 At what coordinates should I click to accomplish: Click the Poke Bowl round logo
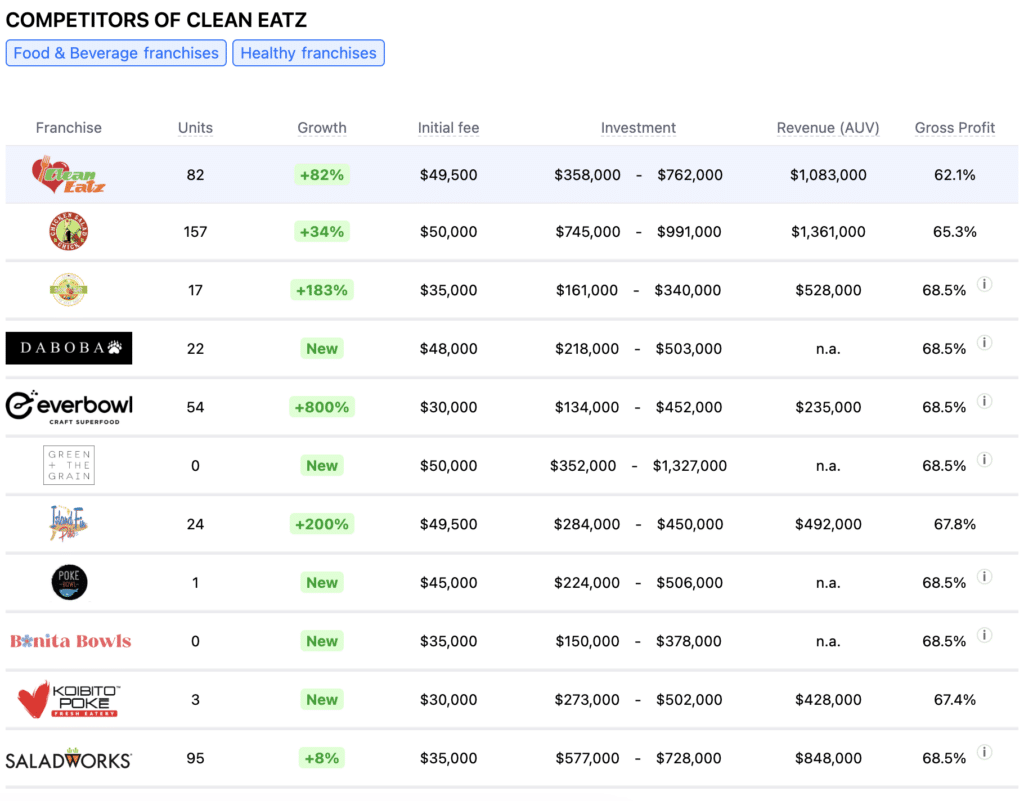point(69,582)
